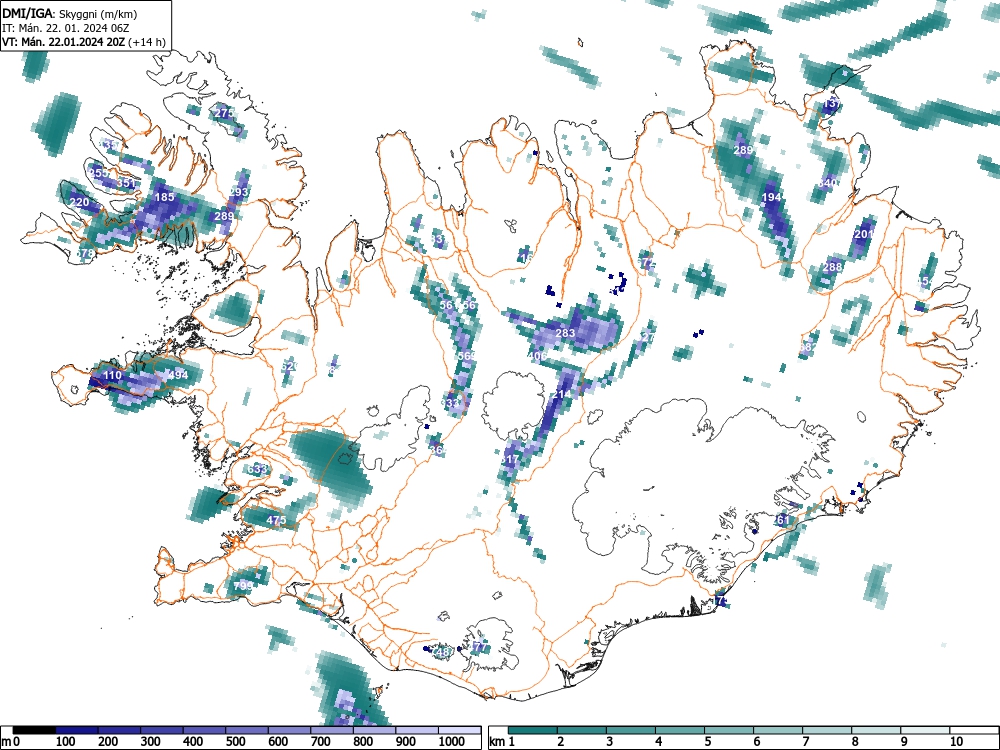The width and height of the screenshot is (1000, 750).
Task: Click the '5' label on the km legend
Action: (707, 742)
